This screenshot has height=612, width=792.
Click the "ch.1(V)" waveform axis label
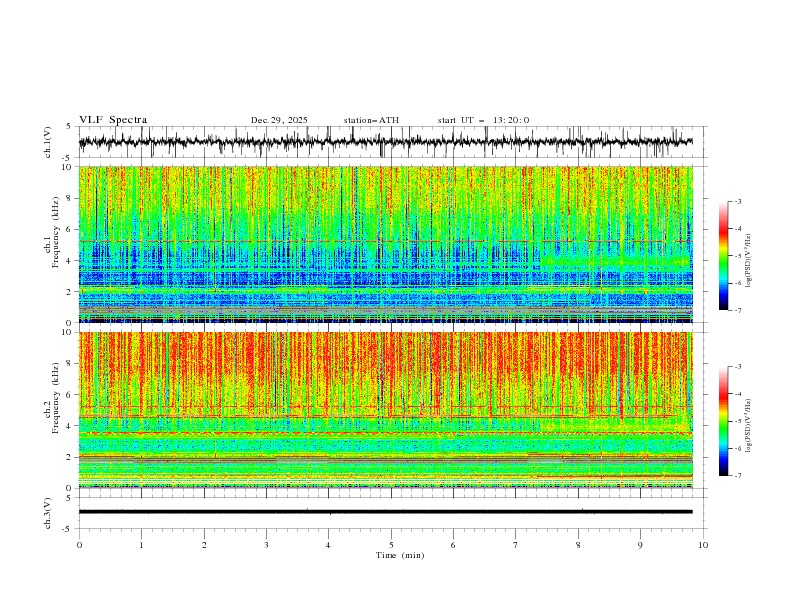48,142
